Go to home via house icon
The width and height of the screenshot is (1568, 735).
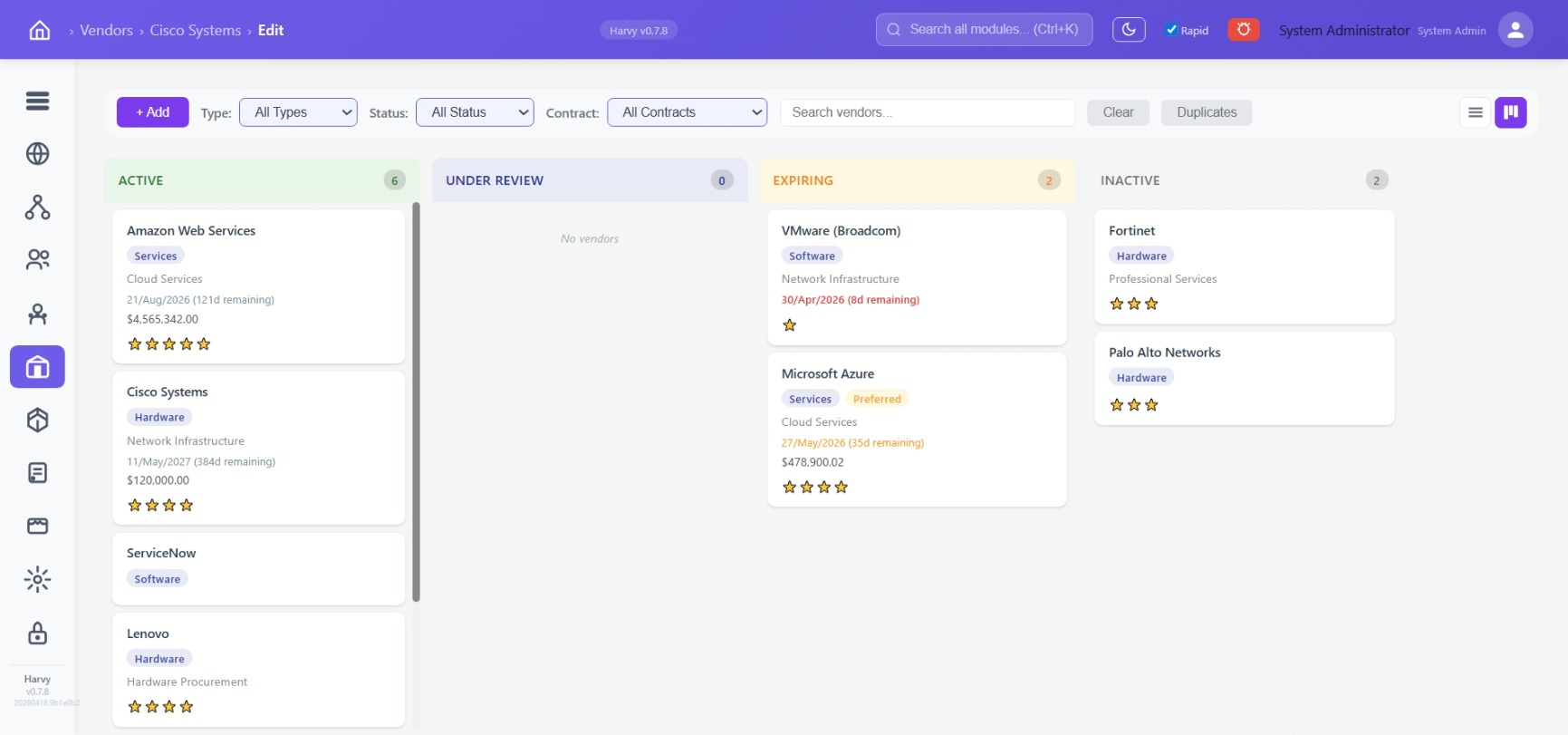[x=40, y=30]
